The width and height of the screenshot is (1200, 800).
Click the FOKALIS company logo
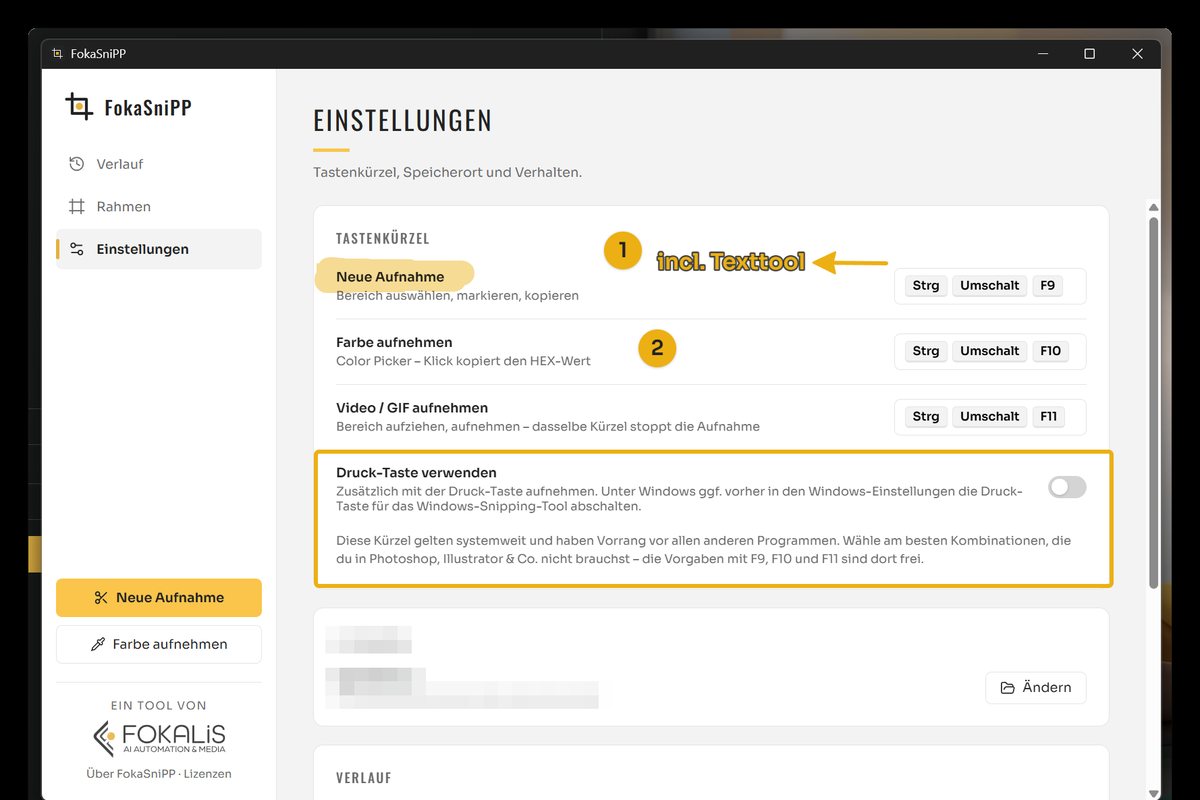159,738
